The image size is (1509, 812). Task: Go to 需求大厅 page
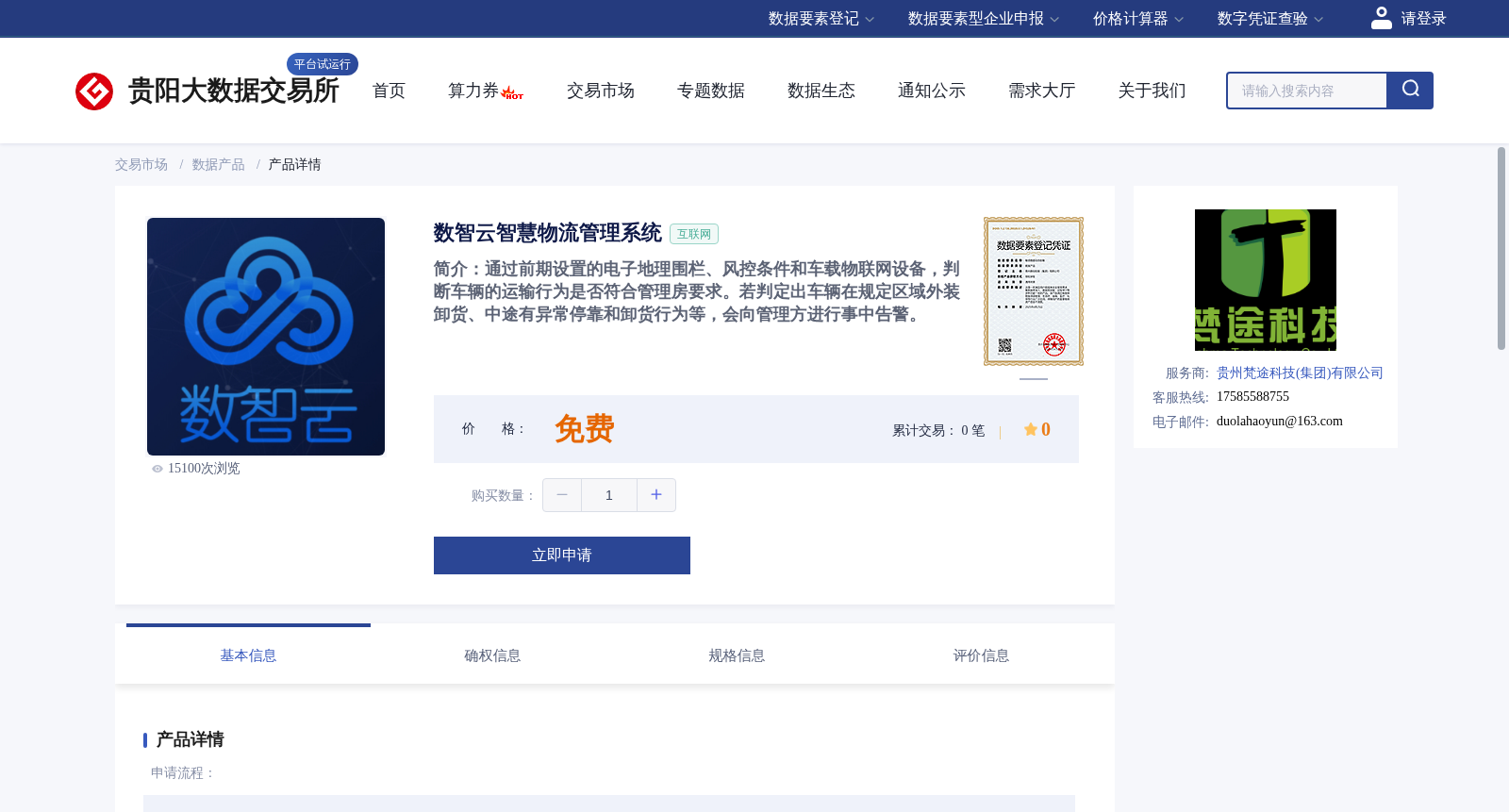coord(1042,91)
